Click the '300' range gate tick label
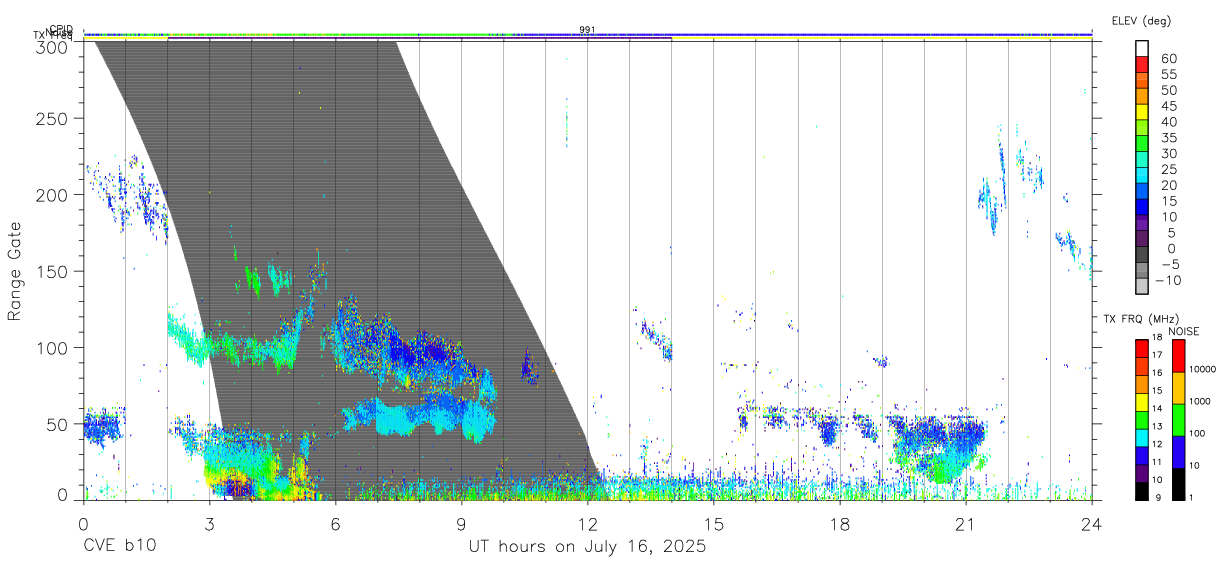 tap(53, 46)
